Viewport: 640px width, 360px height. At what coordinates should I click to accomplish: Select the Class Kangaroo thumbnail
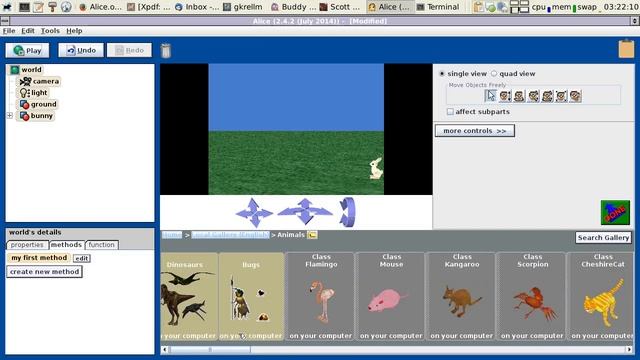coord(462,297)
